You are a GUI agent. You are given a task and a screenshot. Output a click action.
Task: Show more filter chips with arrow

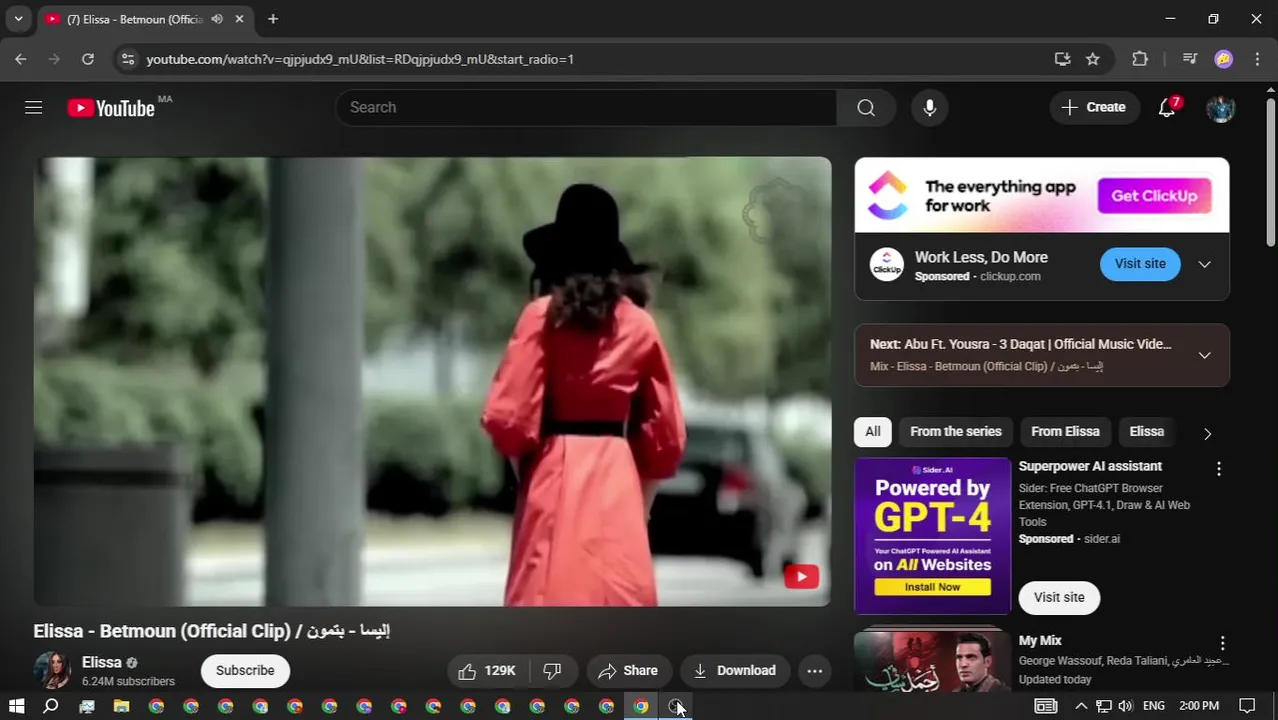[x=1207, y=433]
